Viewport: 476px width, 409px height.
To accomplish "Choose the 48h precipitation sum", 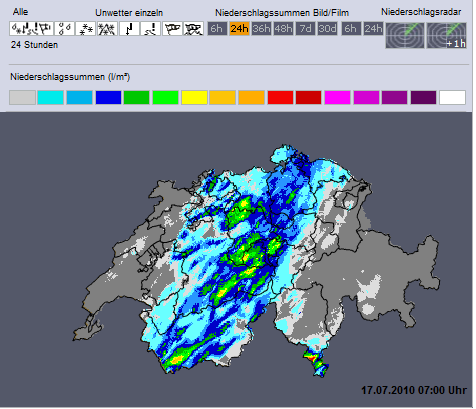I will click(x=283, y=29).
